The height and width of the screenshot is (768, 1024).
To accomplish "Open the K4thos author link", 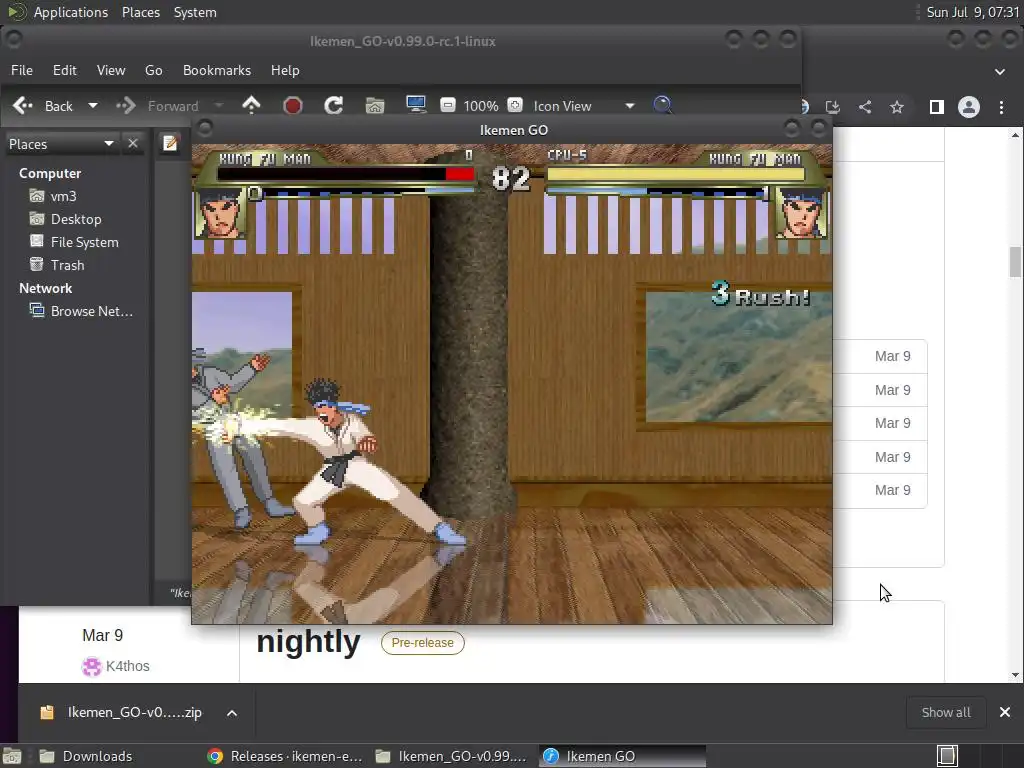I will 127,665.
